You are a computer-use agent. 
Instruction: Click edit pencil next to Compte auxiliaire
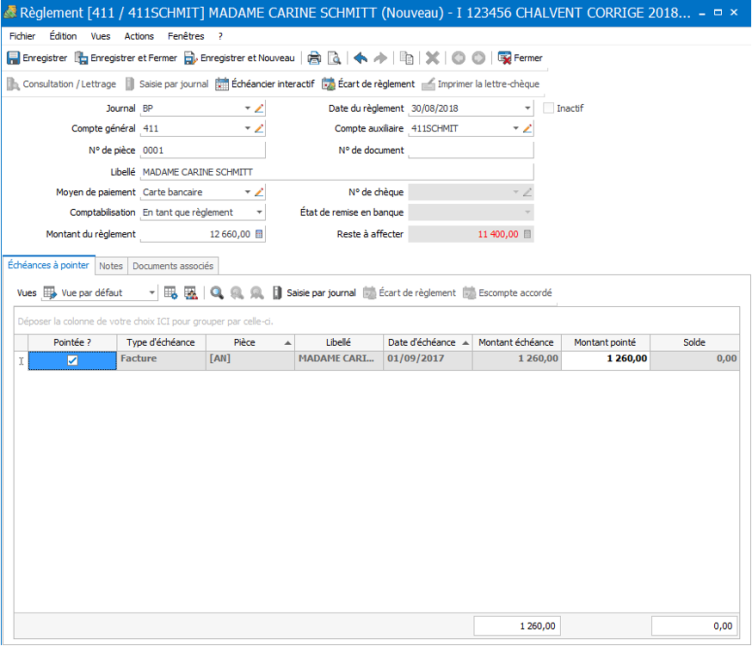click(527, 129)
